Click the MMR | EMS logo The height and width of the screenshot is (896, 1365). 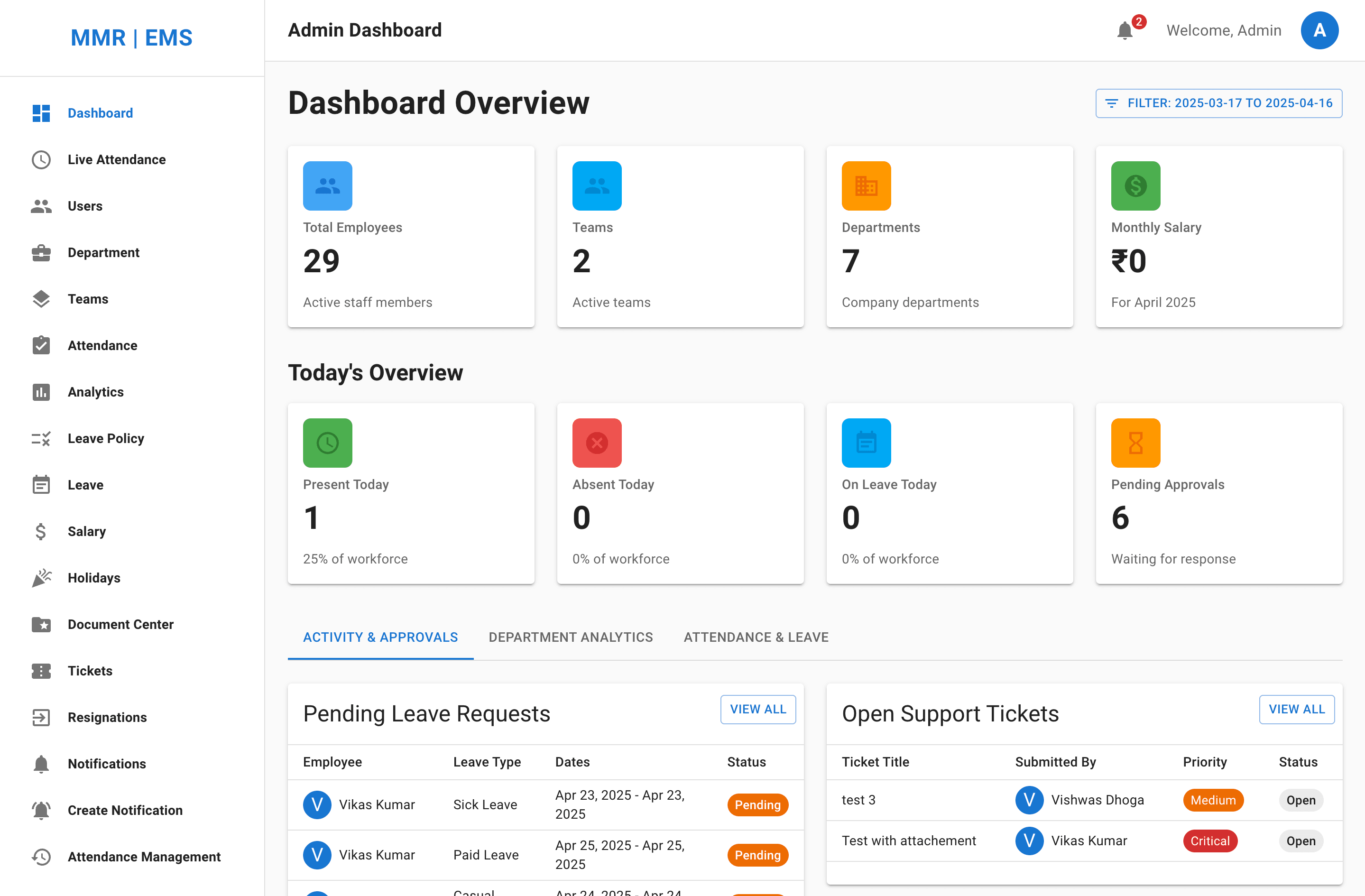pyautogui.click(x=131, y=38)
